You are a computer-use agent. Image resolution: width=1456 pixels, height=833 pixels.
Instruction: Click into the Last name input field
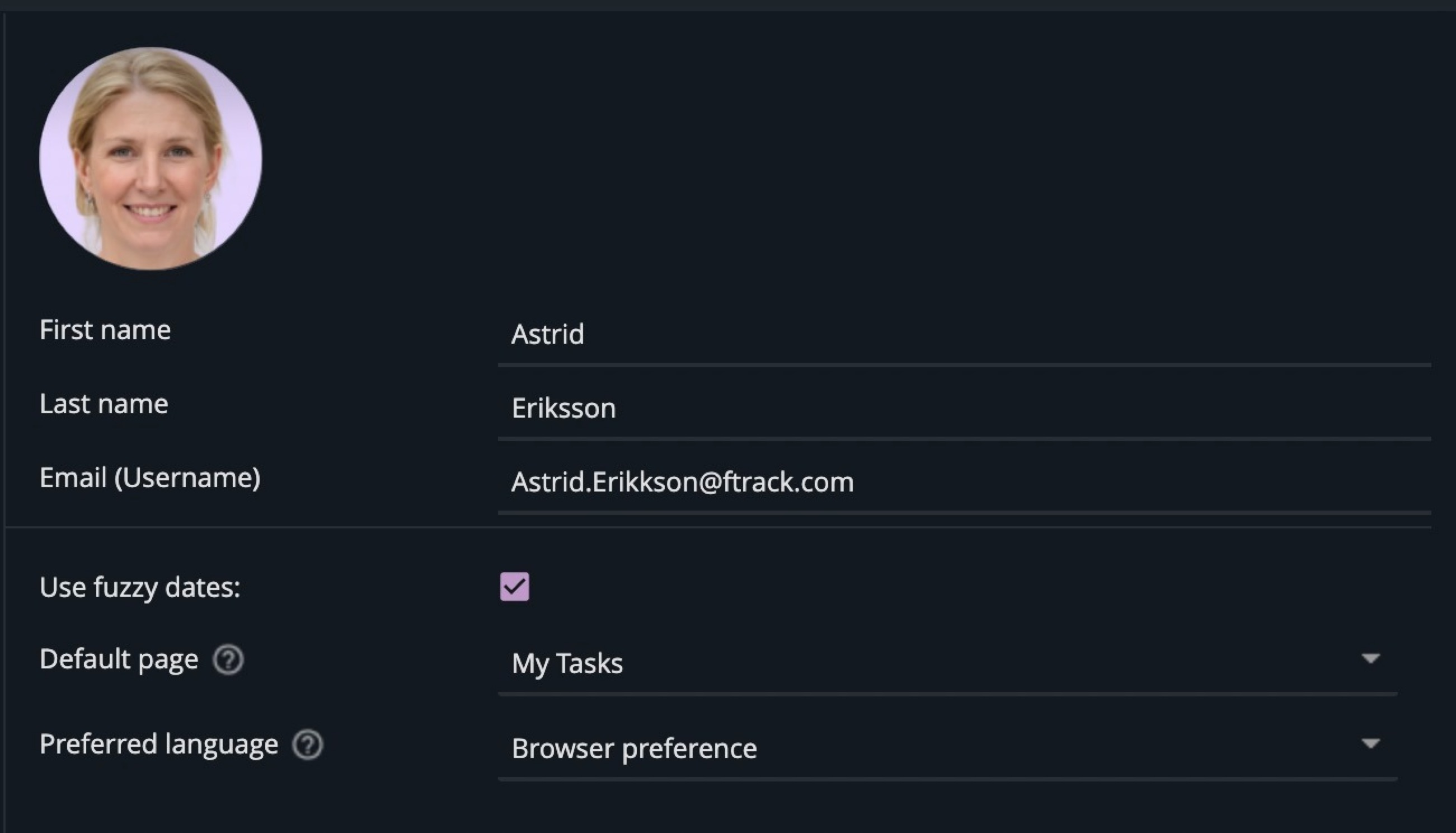coord(972,409)
